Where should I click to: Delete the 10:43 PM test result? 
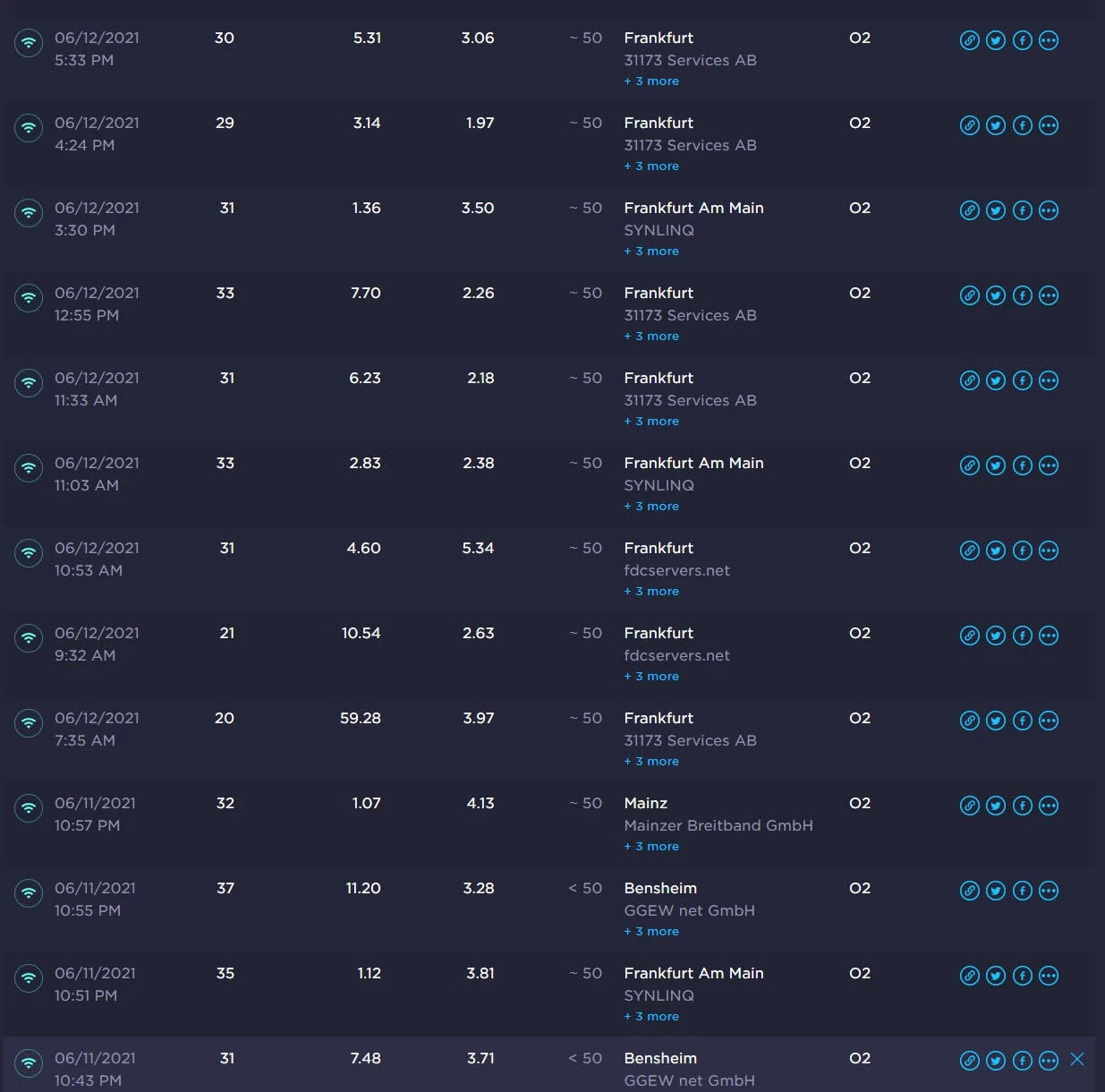1077,1060
